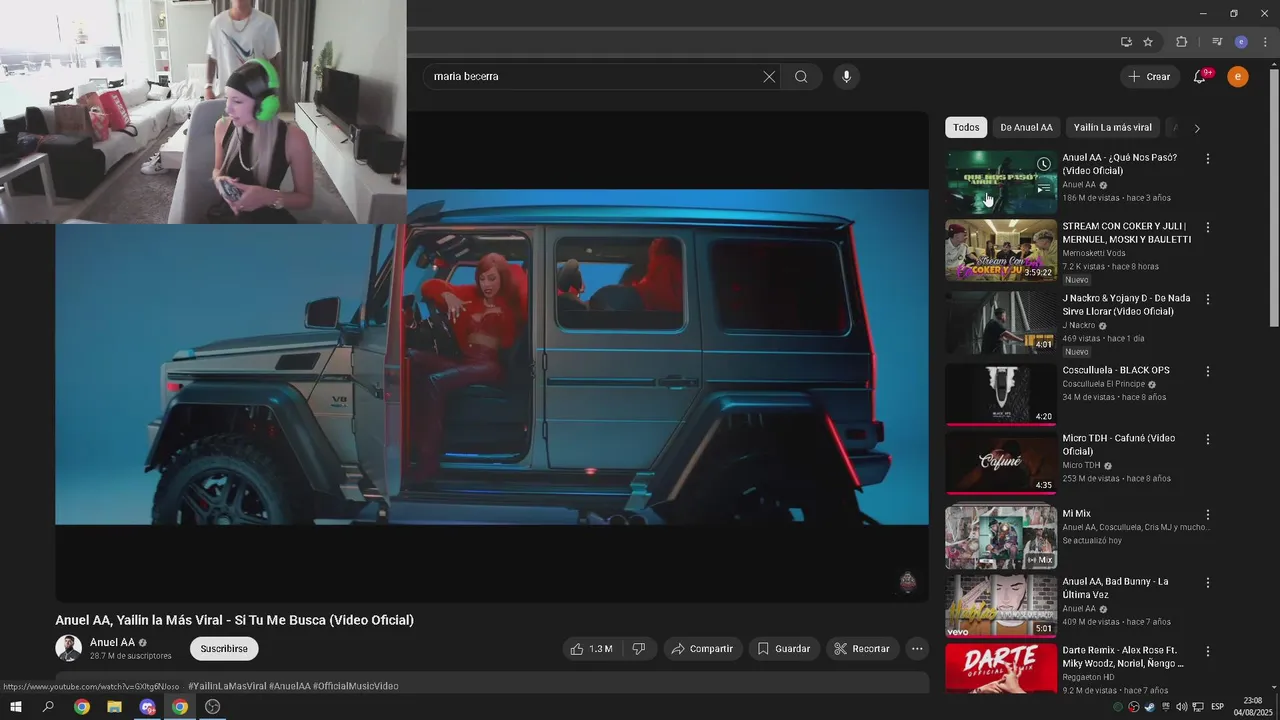Open Steam tray icon
This screenshot has width=1280, height=720.
[x=1150, y=707]
